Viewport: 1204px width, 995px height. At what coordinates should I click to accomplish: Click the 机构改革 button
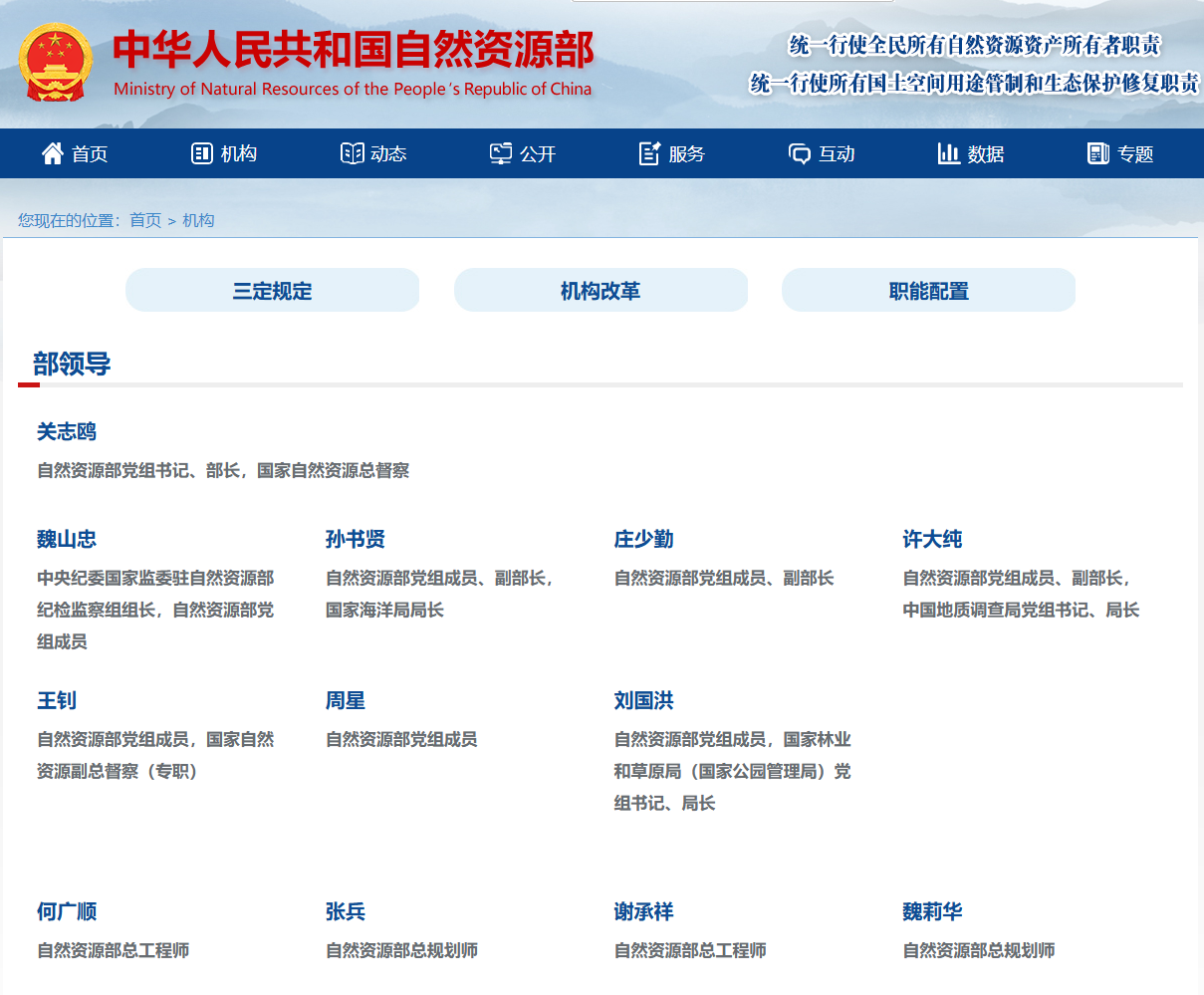(601, 290)
